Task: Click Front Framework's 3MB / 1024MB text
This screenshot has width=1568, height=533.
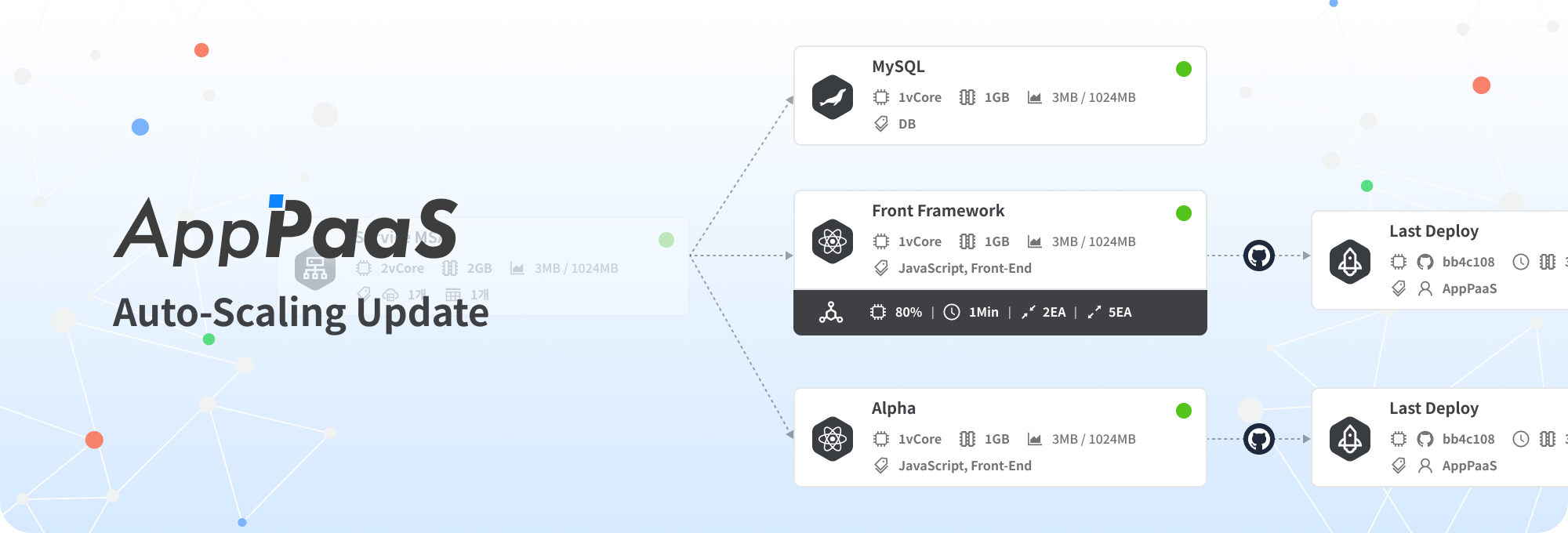Action: click(1094, 241)
